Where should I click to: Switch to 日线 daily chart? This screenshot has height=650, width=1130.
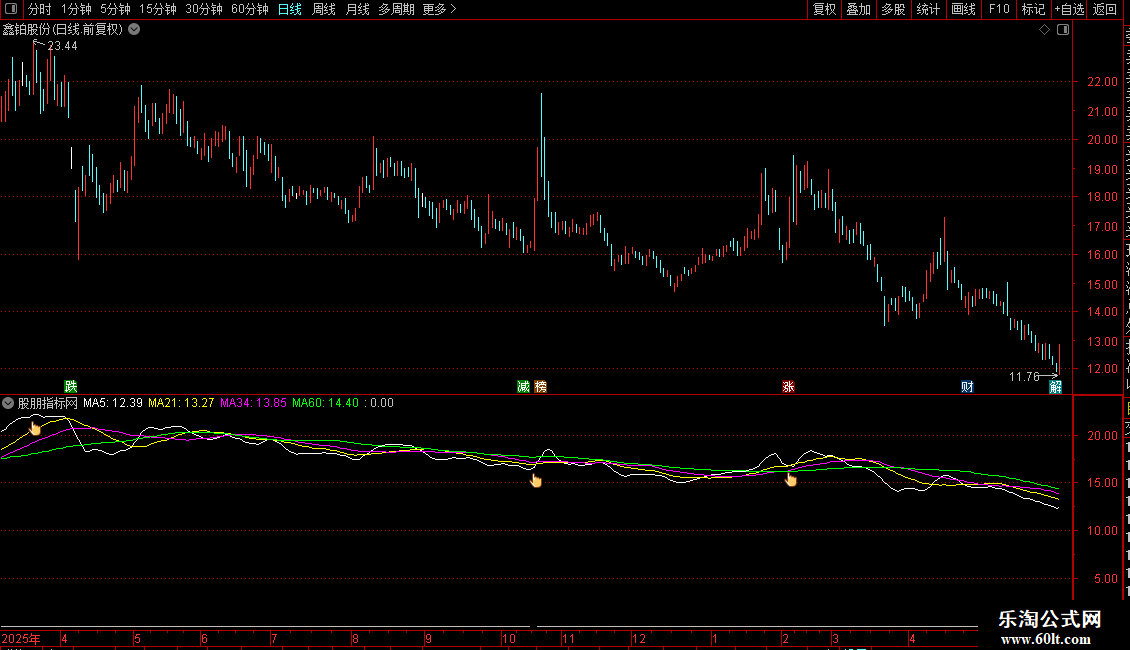tap(290, 9)
